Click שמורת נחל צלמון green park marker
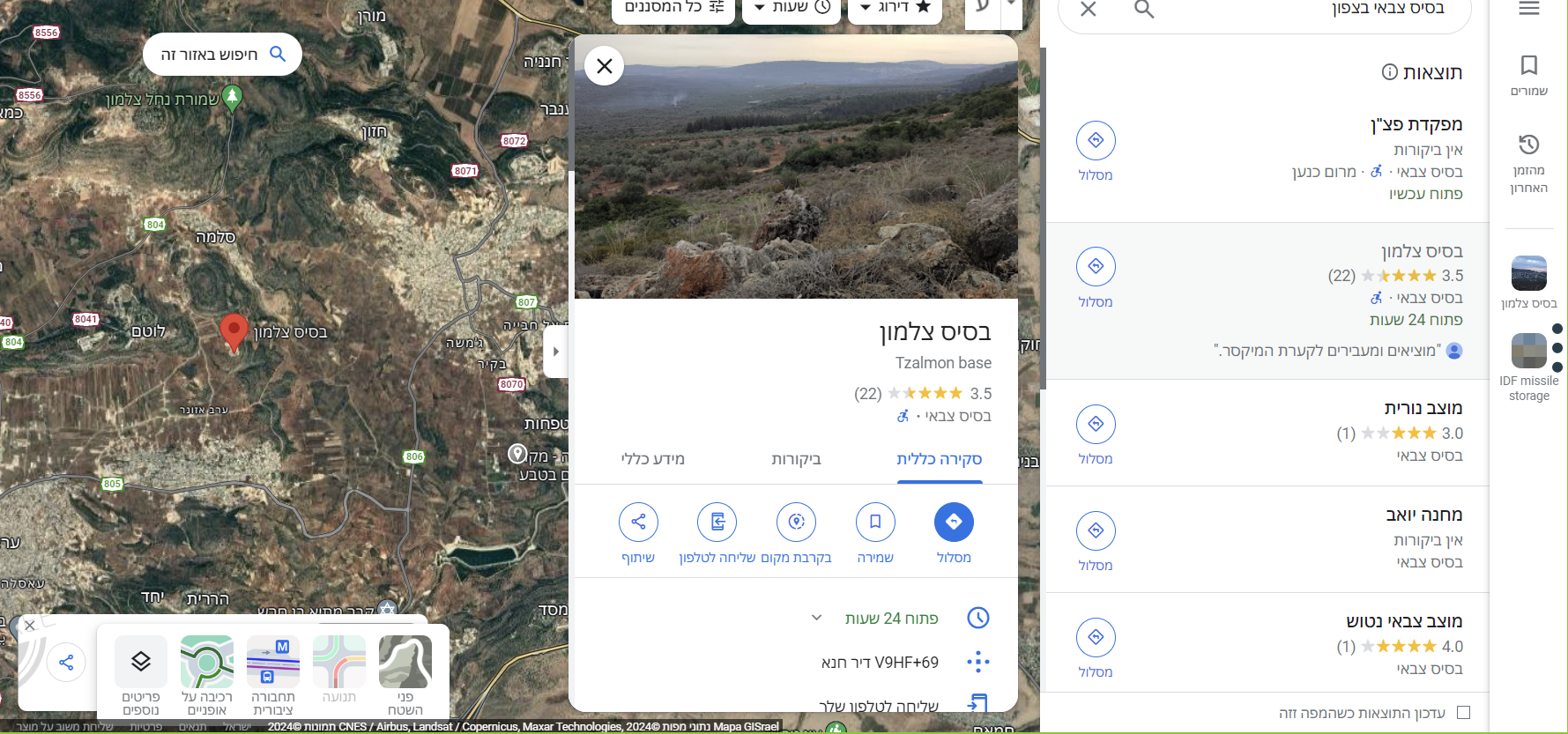Image resolution: width=1568 pixels, height=734 pixels. point(233,97)
